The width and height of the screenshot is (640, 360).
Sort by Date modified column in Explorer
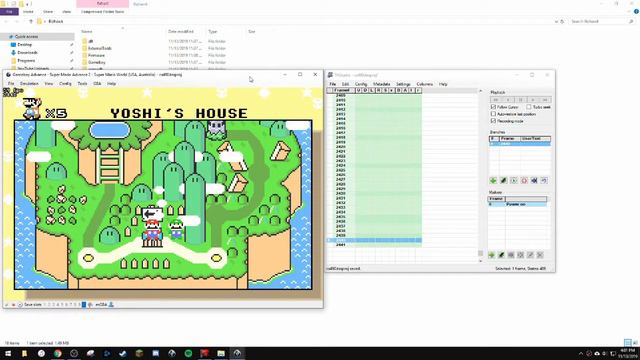tap(181, 31)
